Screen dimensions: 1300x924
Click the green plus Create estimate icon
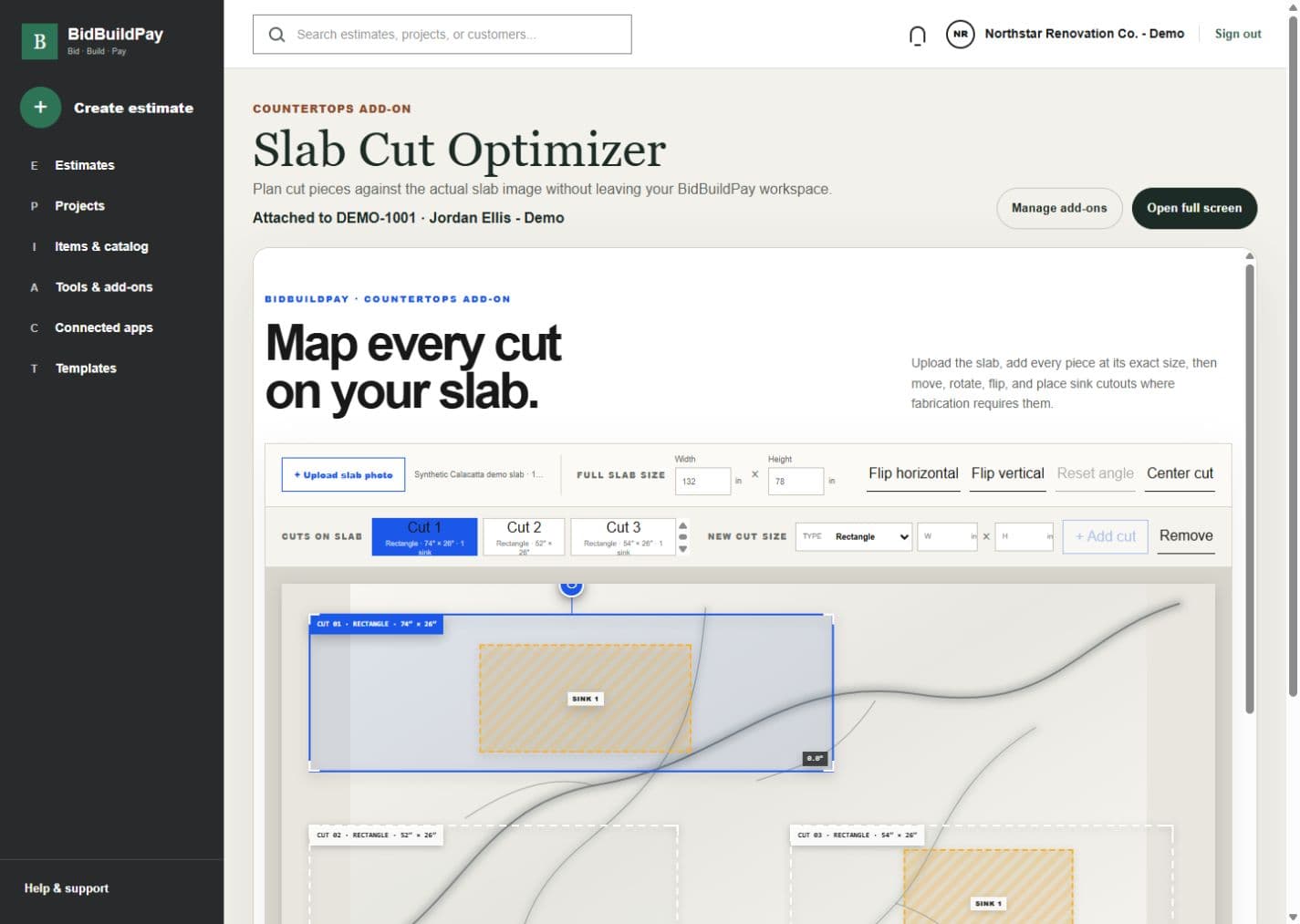point(40,108)
